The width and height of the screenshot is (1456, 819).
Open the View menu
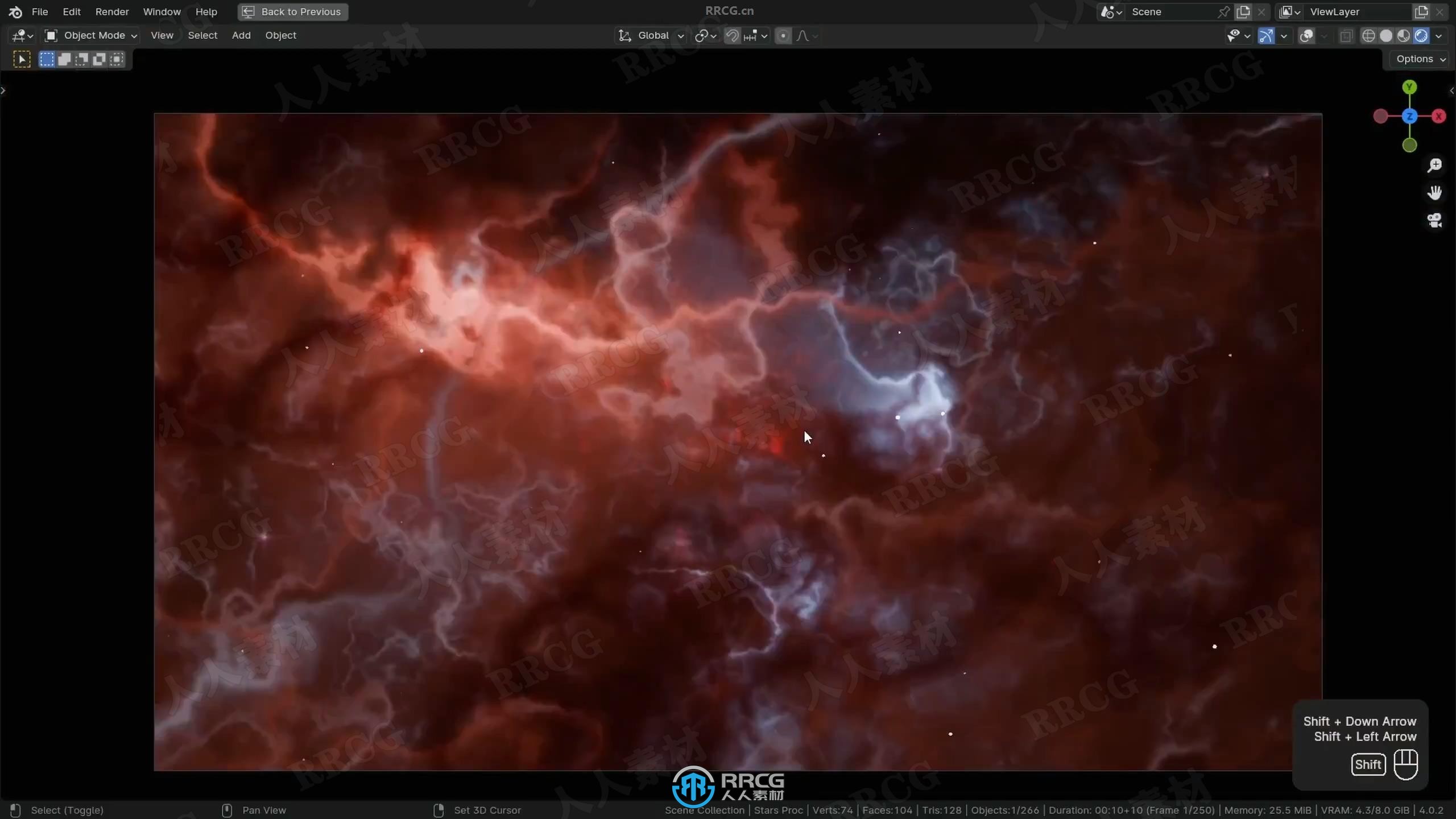click(x=162, y=35)
